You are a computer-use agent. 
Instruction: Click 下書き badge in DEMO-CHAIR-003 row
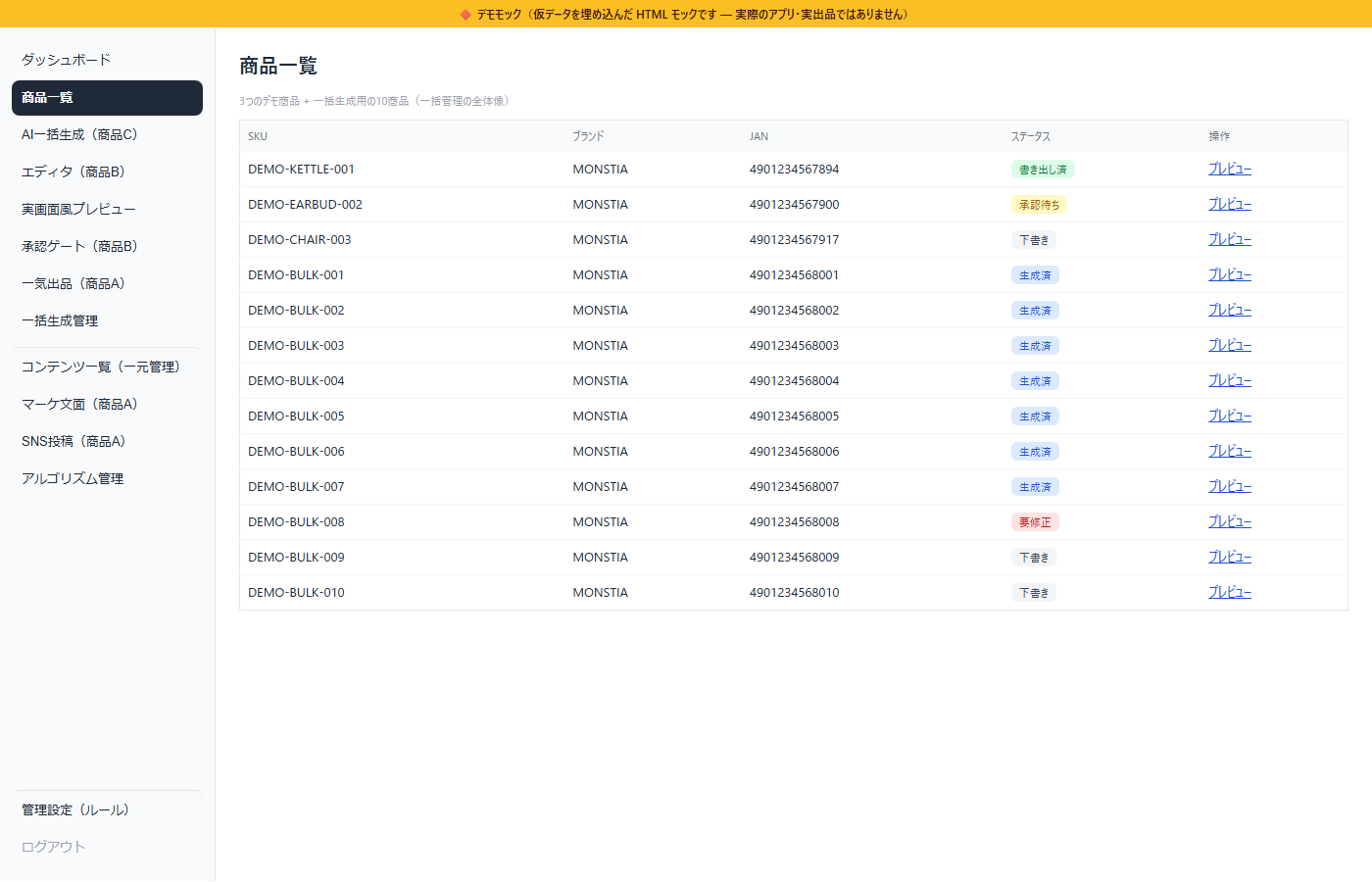coord(1034,240)
